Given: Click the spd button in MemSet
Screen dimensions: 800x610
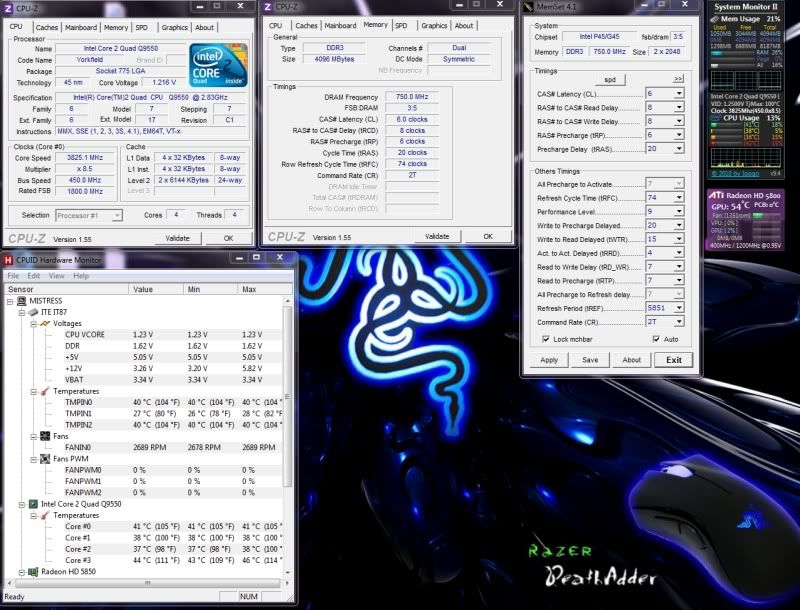Looking at the screenshot, I should (610, 80).
